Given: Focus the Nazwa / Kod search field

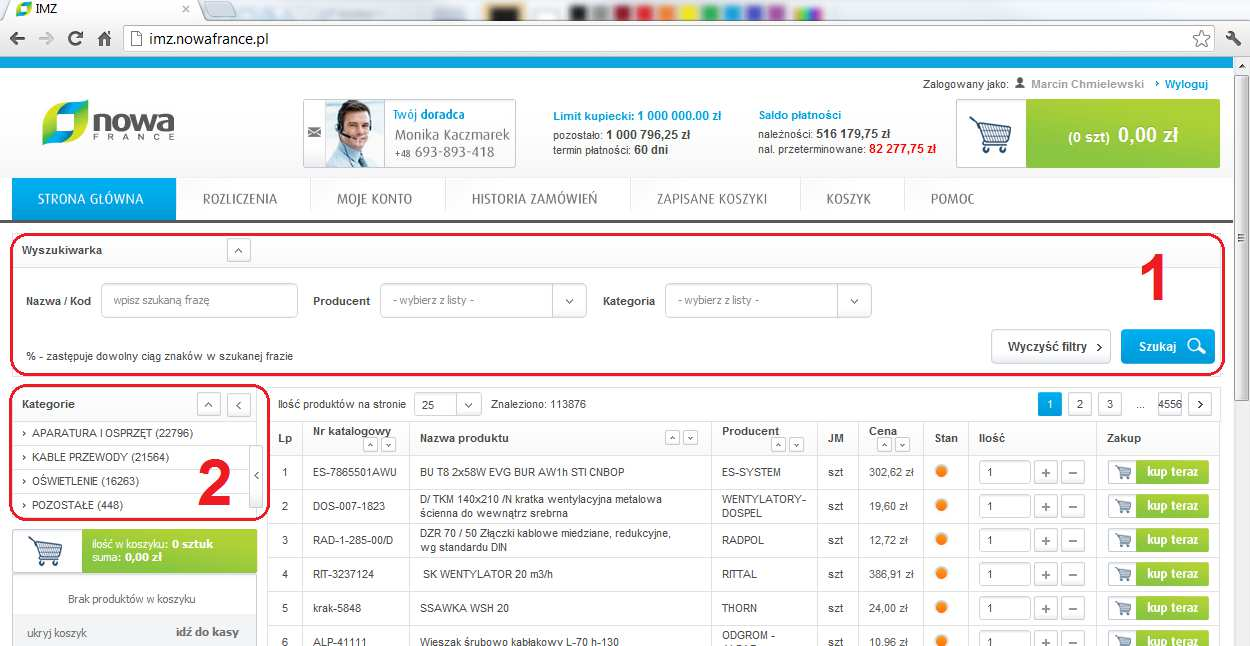Looking at the screenshot, I should coord(199,300).
